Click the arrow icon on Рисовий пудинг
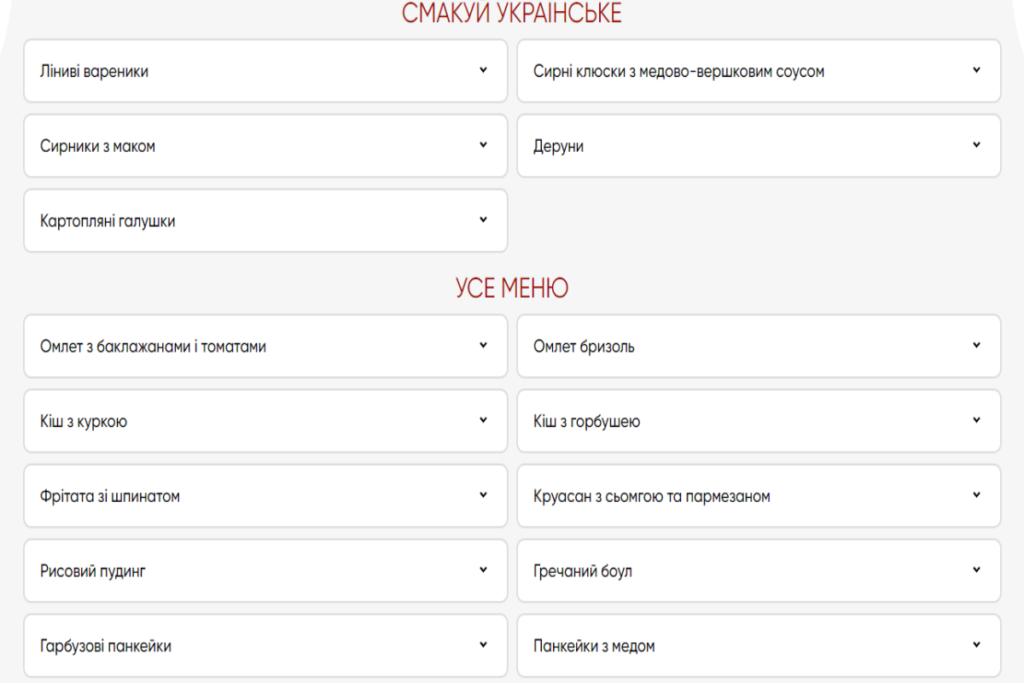 (483, 570)
